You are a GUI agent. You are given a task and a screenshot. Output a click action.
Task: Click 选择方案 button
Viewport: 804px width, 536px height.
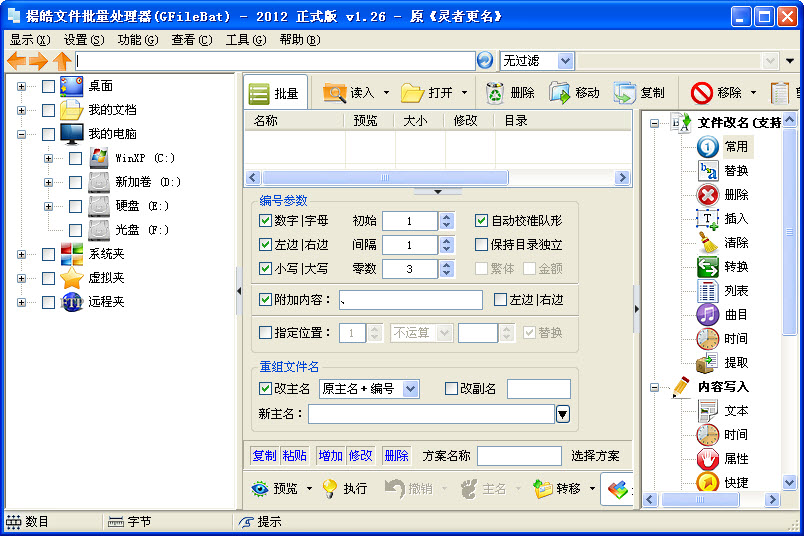tap(595, 455)
